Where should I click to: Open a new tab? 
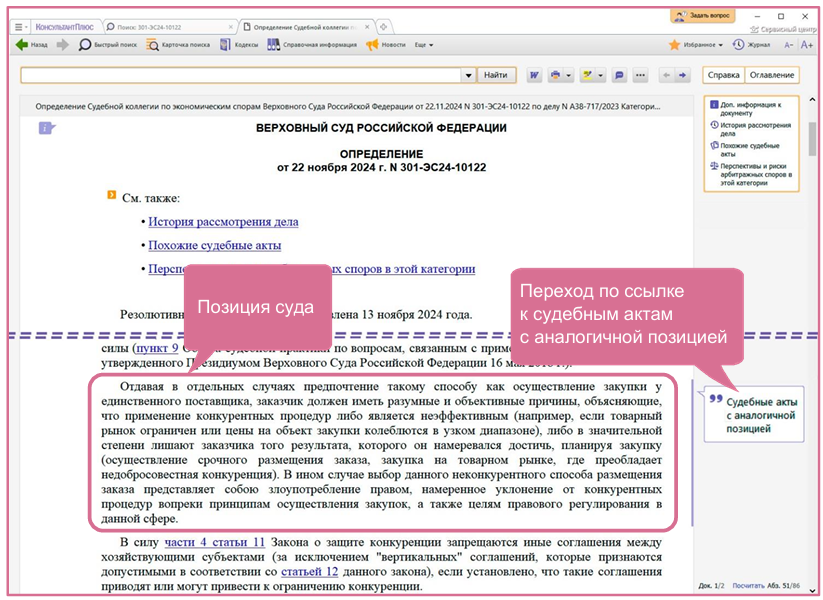tap(384, 27)
